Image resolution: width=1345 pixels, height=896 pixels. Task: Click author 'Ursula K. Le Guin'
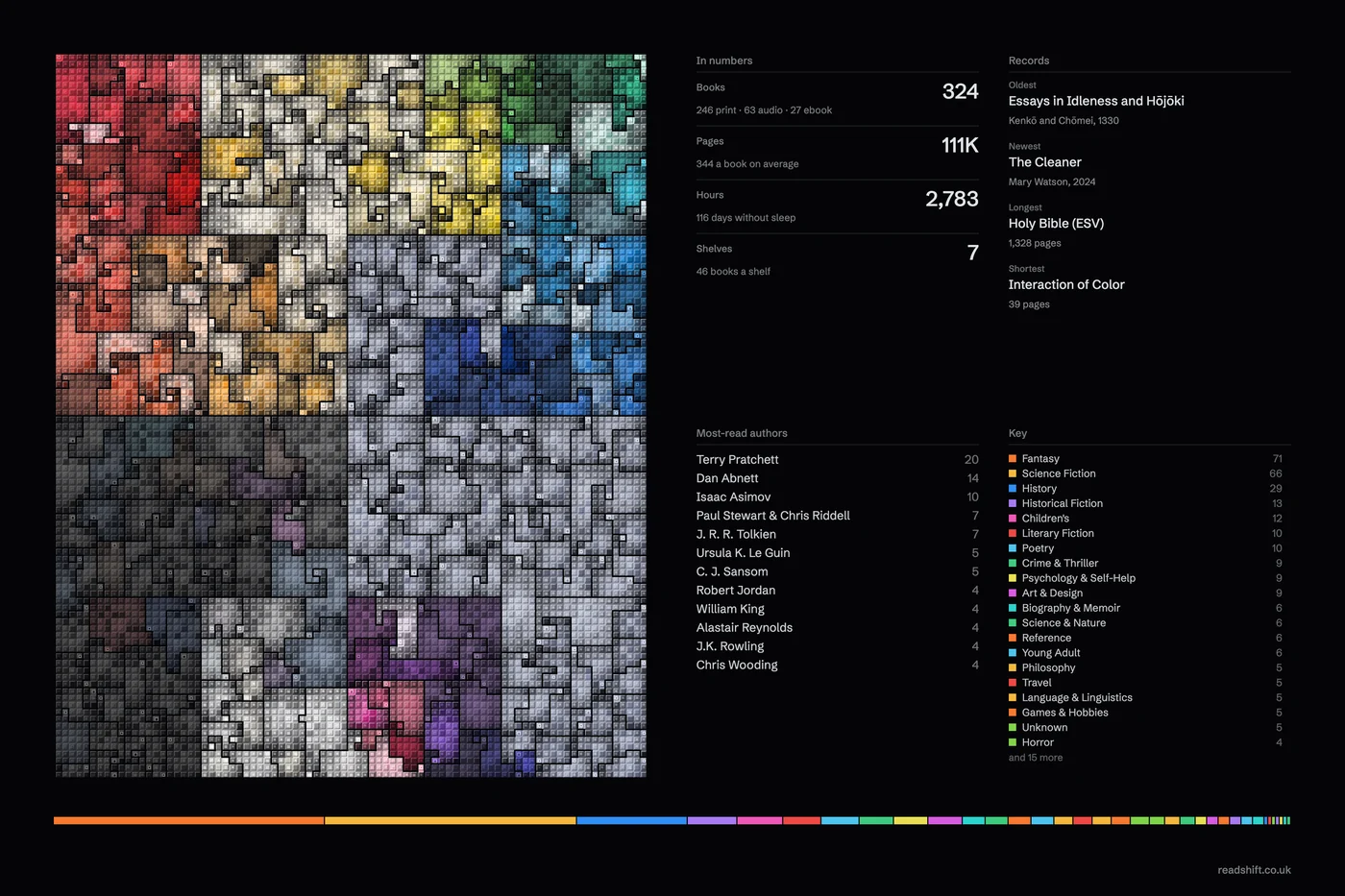tap(743, 553)
